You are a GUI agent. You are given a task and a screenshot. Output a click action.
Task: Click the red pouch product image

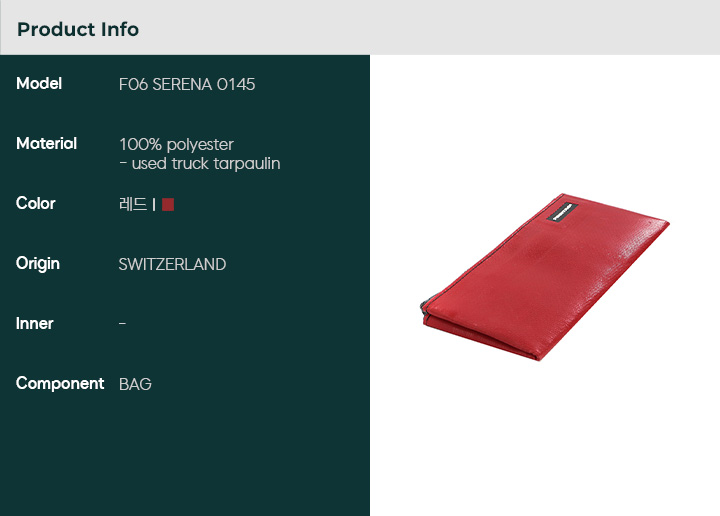click(545, 277)
